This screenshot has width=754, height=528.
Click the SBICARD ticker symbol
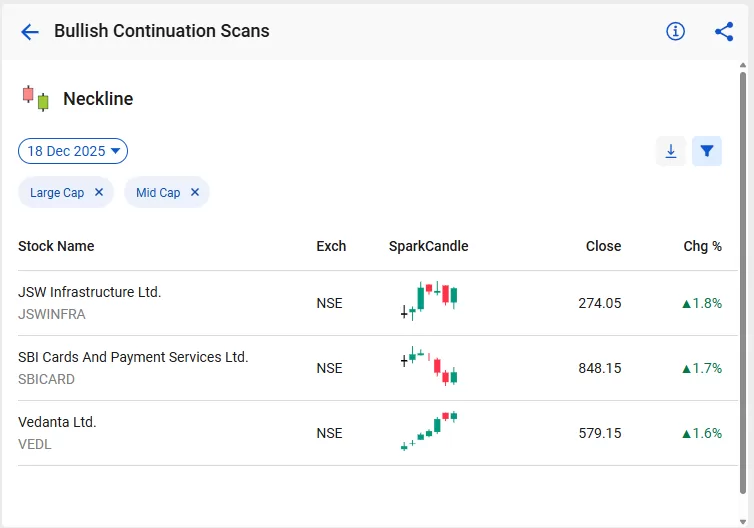pyautogui.click(x=46, y=379)
